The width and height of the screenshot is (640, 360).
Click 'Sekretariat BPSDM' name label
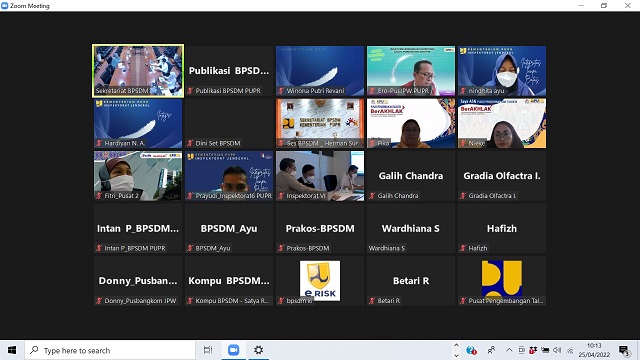[x=122, y=91]
